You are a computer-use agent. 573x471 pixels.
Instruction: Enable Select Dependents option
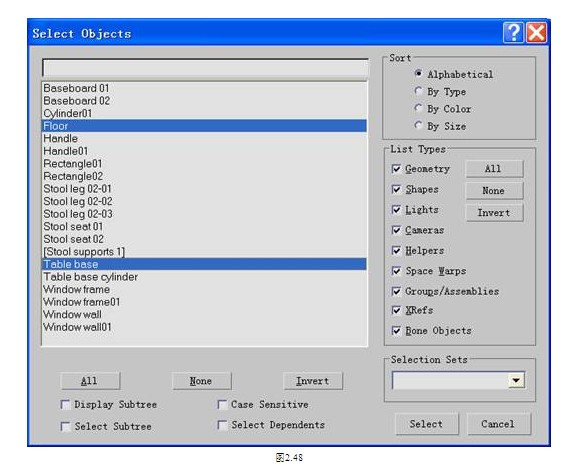point(222,425)
